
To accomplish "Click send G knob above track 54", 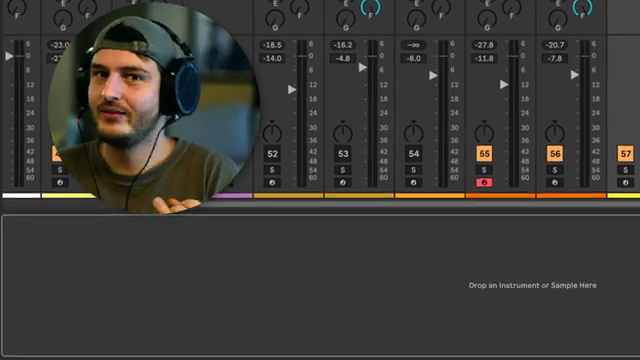I will tap(416, 20).
